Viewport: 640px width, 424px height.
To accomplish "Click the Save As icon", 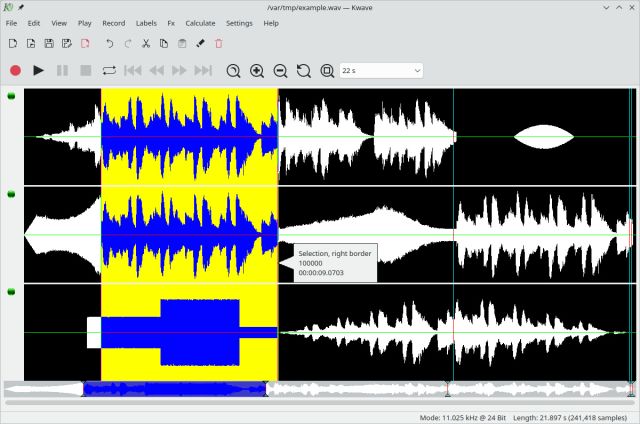I will coord(67,43).
